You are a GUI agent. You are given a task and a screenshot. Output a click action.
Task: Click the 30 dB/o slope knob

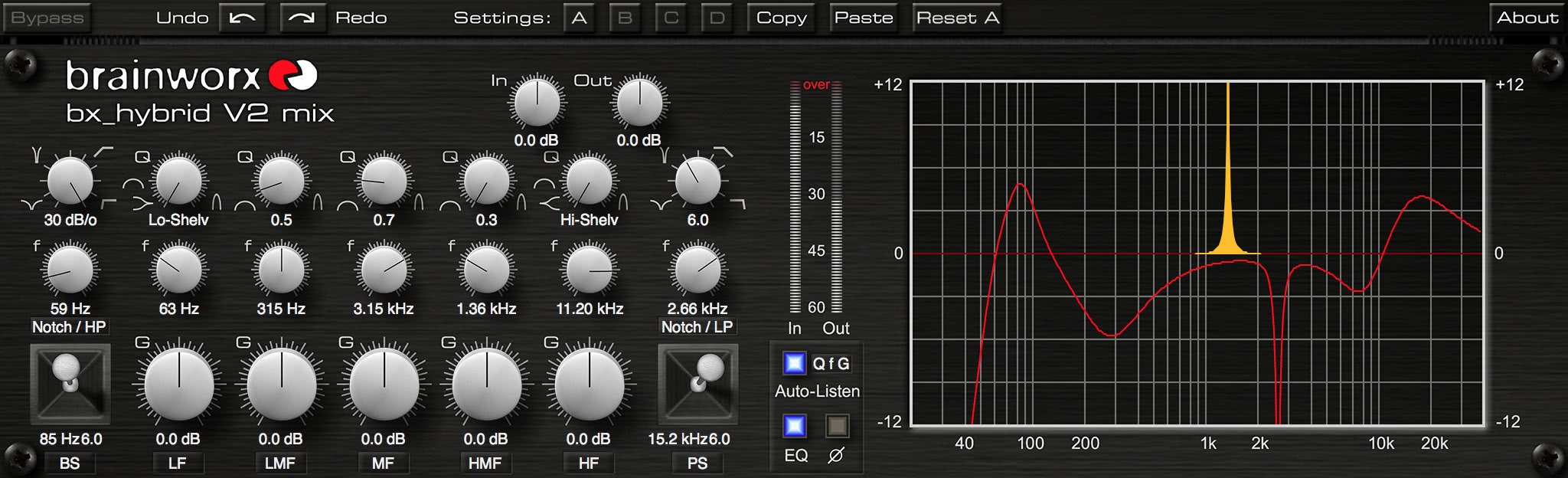(70, 181)
